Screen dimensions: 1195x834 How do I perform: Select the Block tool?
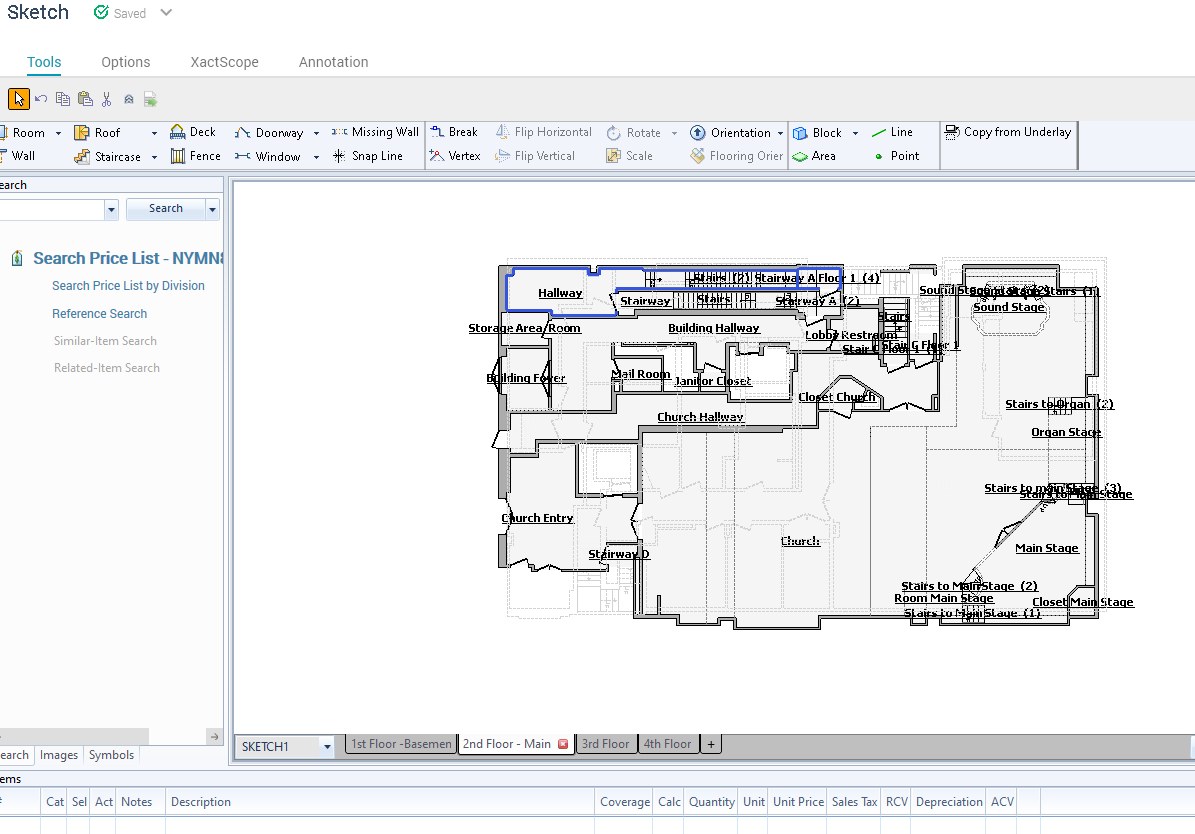(x=817, y=133)
